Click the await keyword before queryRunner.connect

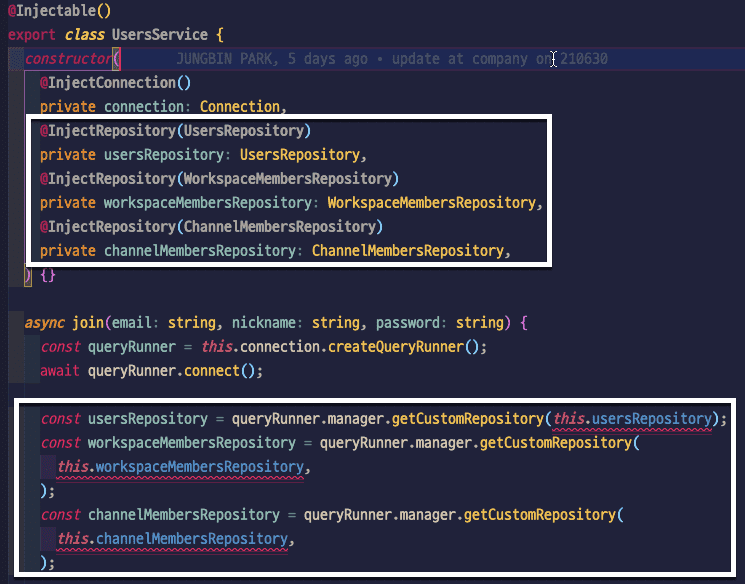pos(59,371)
